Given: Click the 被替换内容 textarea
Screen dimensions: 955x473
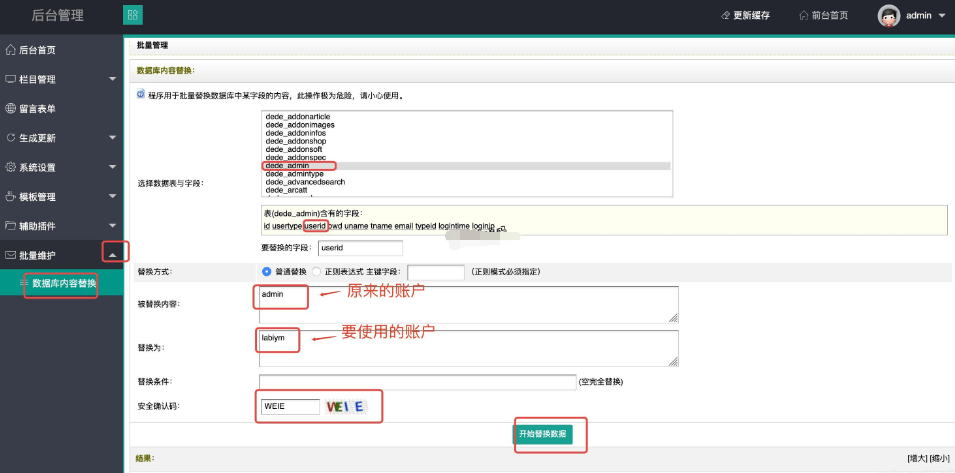Looking at the screenshot, I should coord(468,304).
